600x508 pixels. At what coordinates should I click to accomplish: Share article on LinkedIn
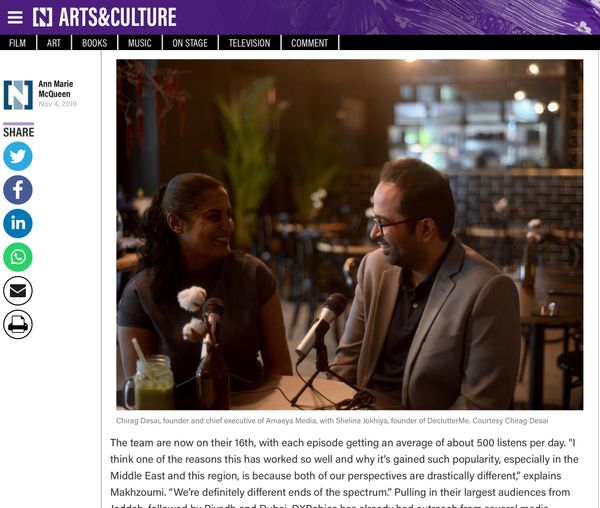tap(18, 223)
